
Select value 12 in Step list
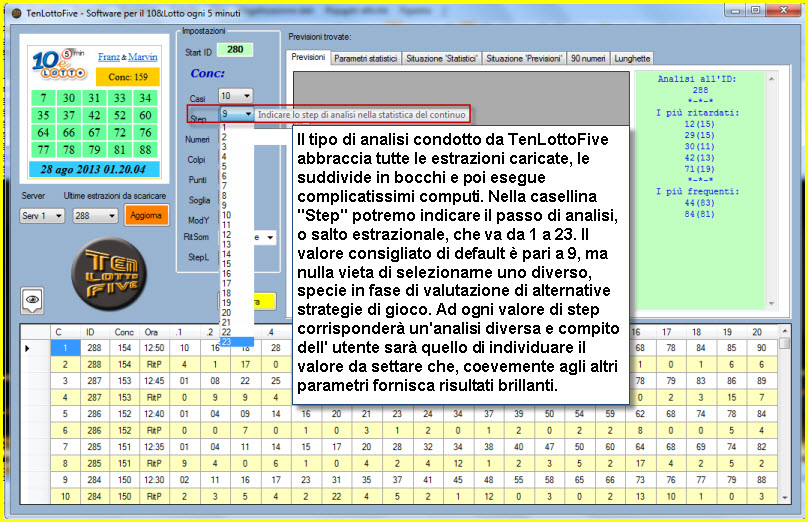(237, 234)
